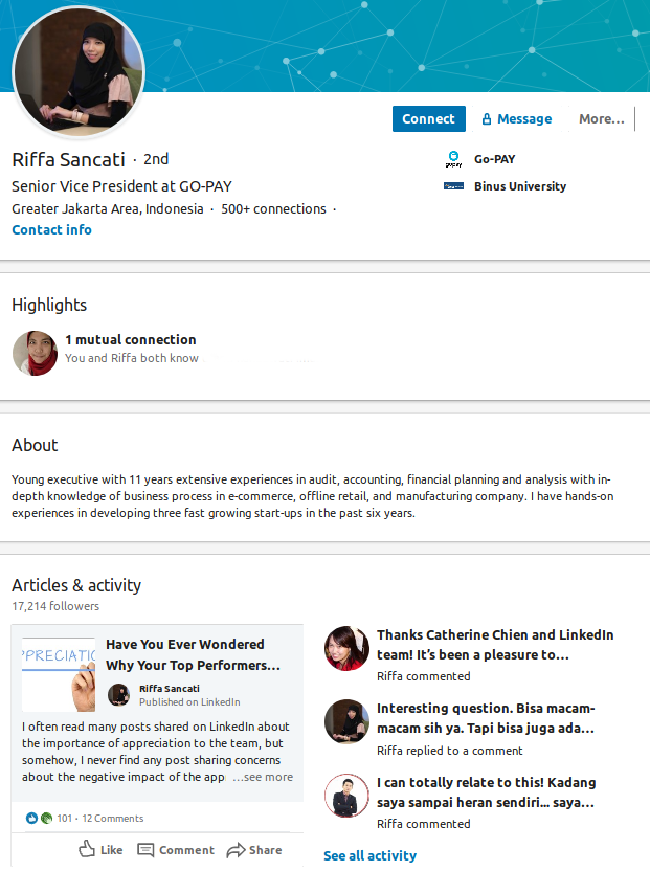View Contact info

pyautogui.click(x=51, y=229)
